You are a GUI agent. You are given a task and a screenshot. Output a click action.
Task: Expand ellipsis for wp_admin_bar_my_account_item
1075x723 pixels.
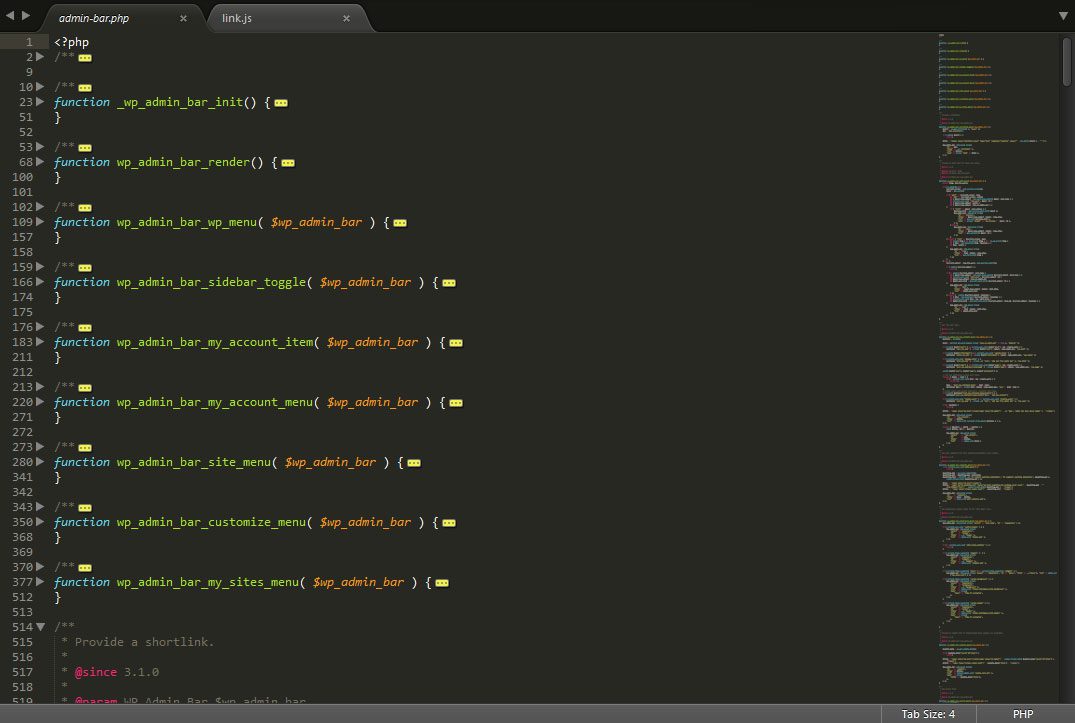click(455, 342)
